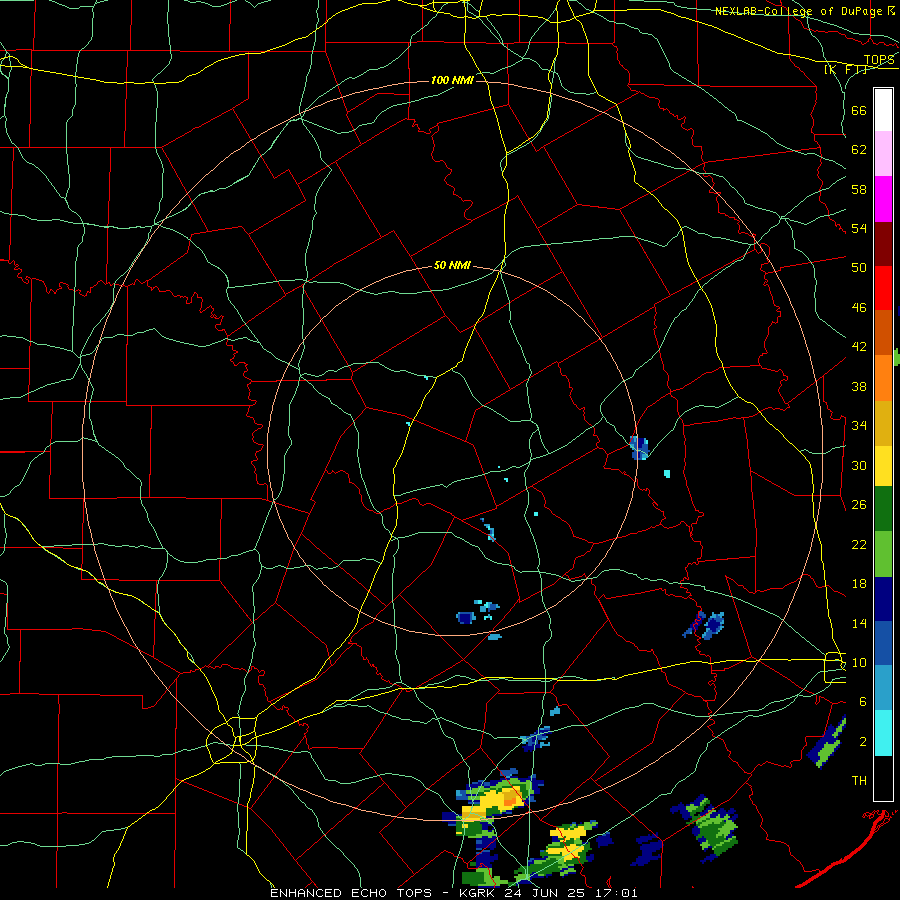
Task: Click the "K FT" units label
Action: (x=846, y=70)
